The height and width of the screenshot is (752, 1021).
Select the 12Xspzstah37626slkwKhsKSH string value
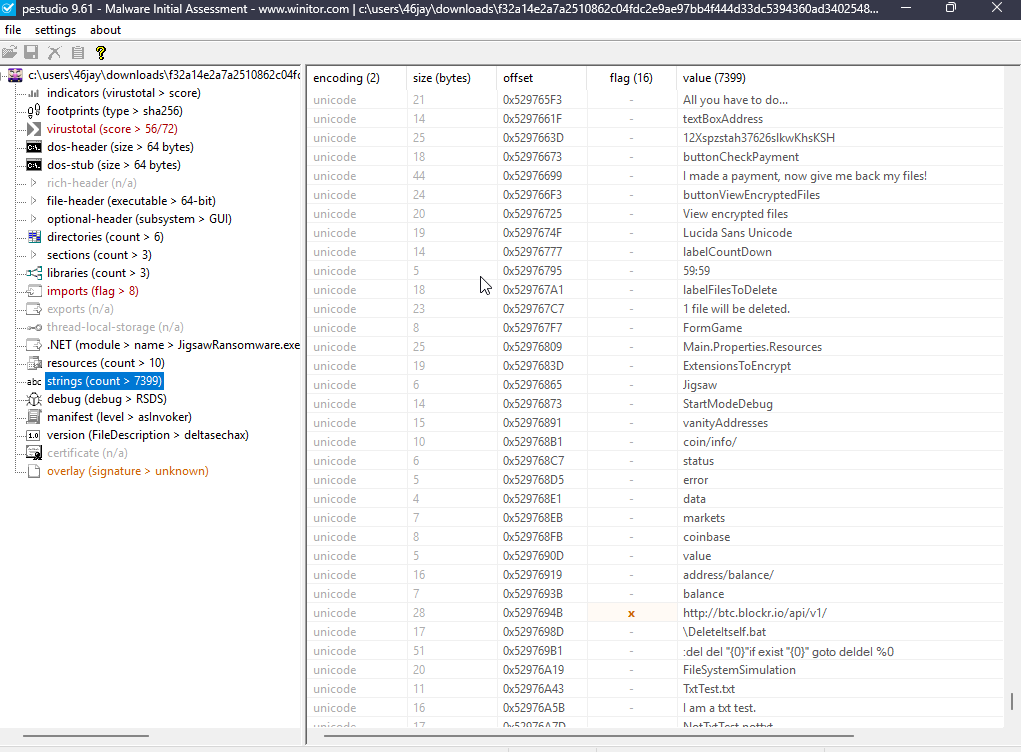click(x=759, y=138)
